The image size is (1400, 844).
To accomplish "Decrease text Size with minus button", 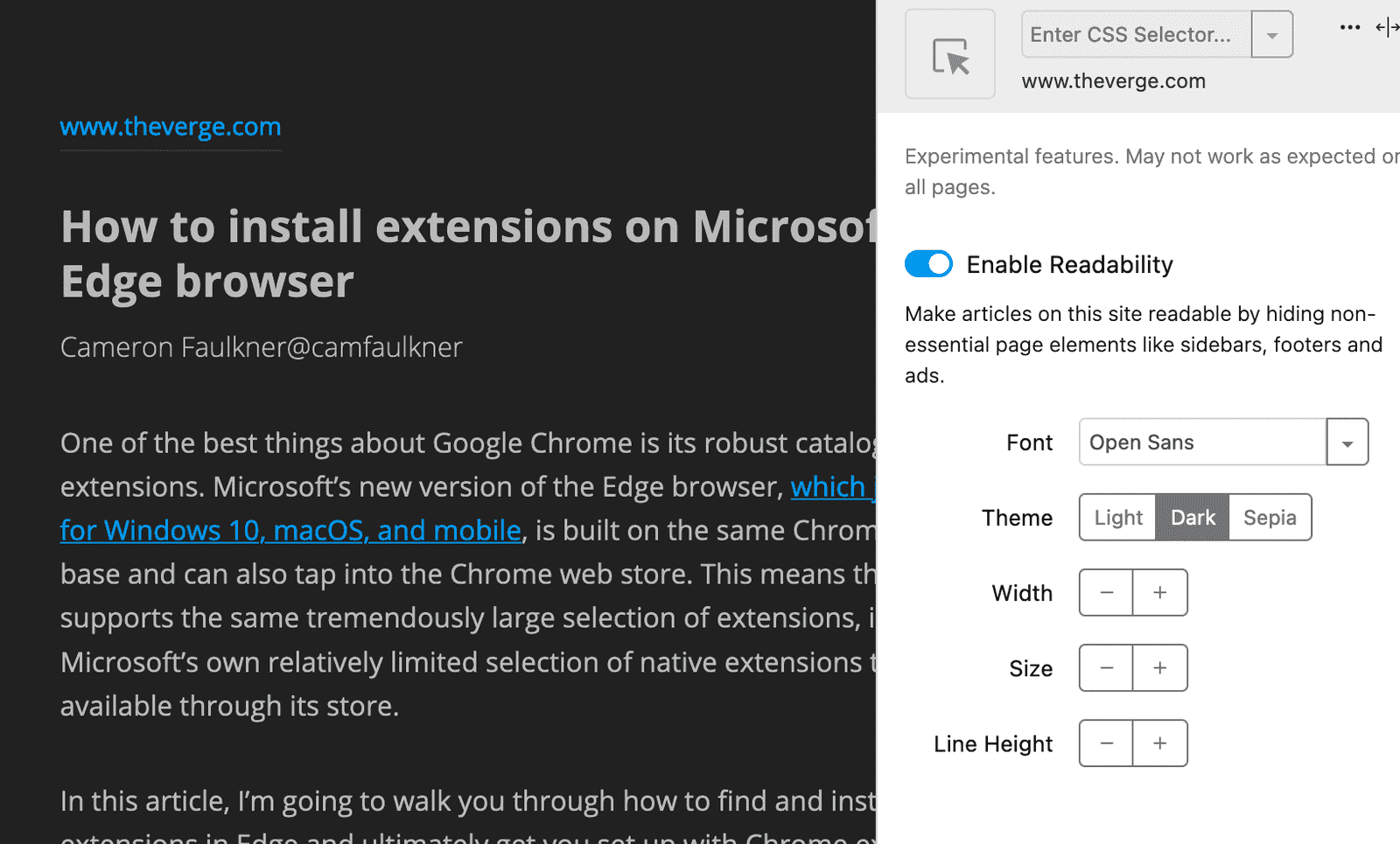I will click(x=1106, y=668).
